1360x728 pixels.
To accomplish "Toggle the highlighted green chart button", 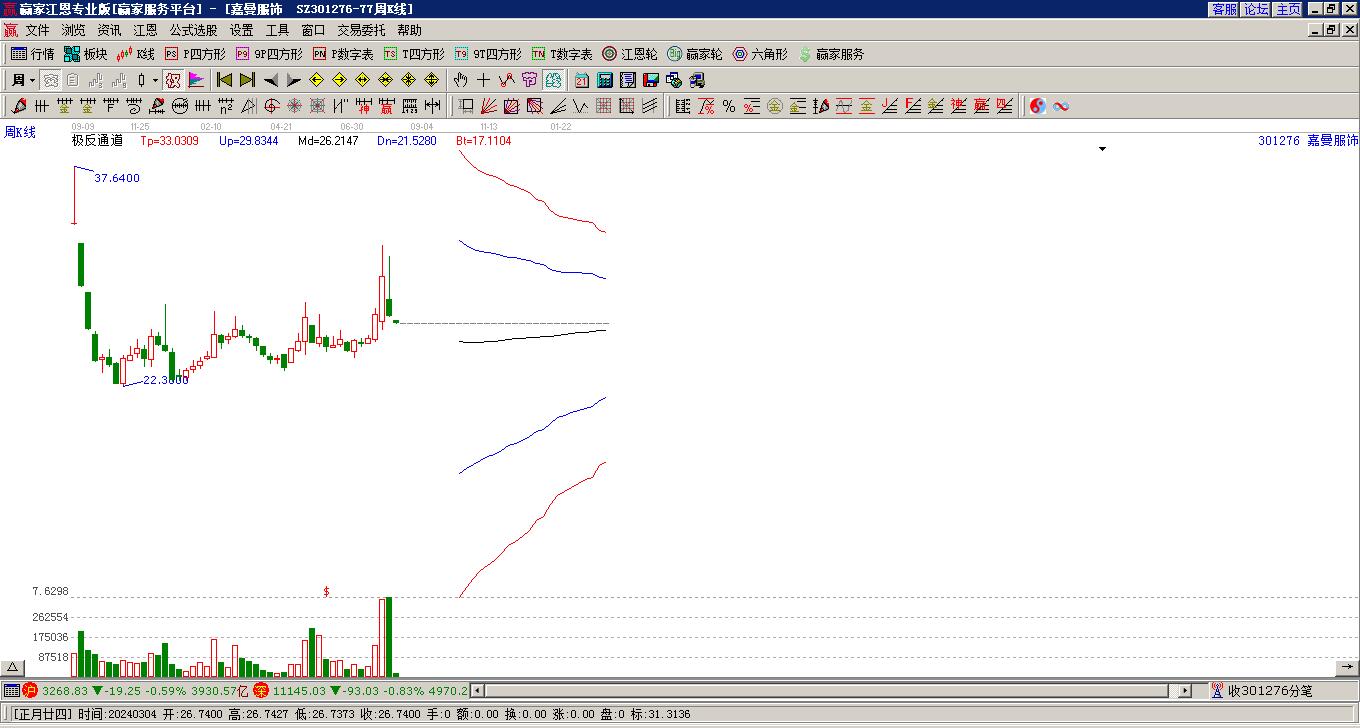I will [554, 80].
